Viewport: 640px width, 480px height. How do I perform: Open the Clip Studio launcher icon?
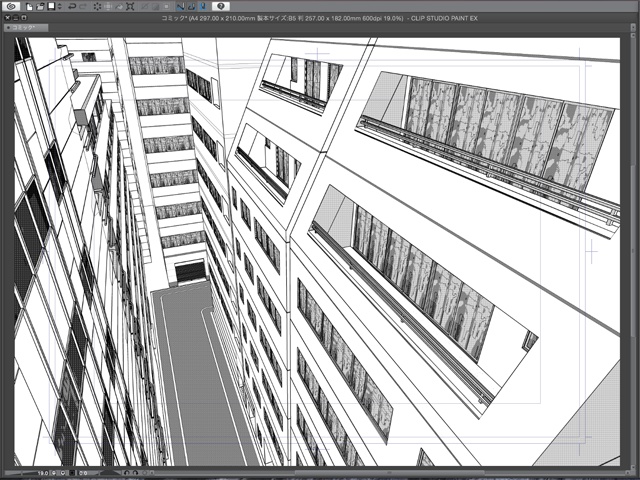pos(12,6)
